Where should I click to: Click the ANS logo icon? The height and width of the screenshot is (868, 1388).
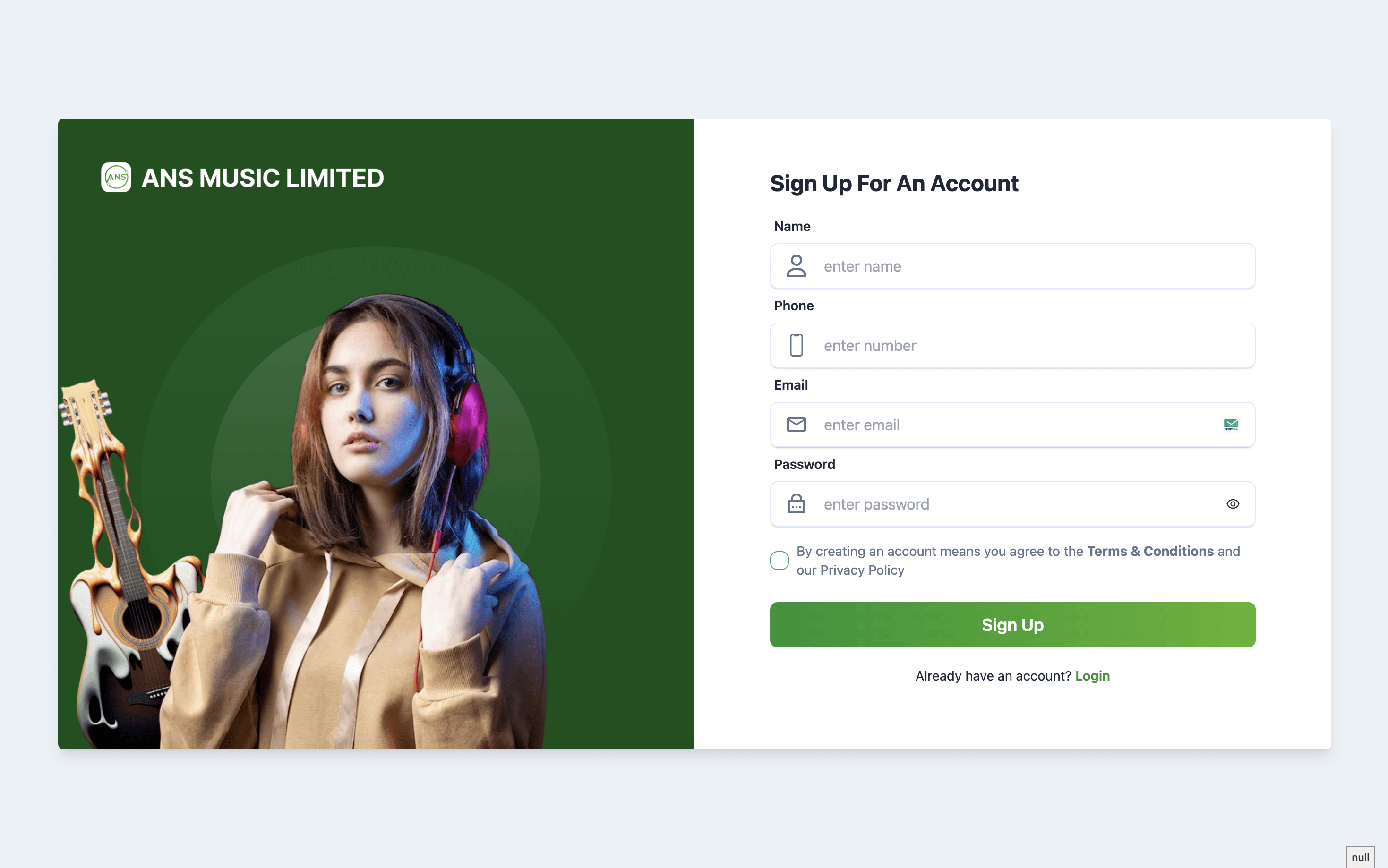pos(116,178)
